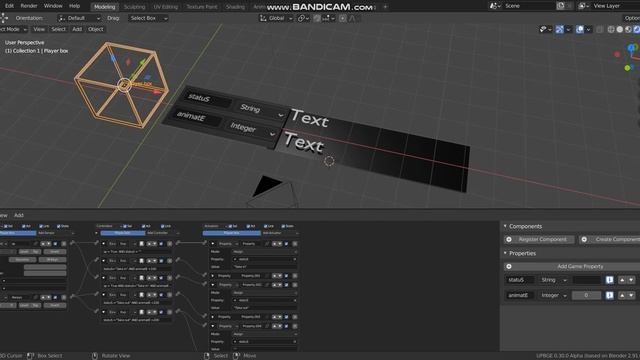
Task: Open the Edit menu
Action: (9, 6)
